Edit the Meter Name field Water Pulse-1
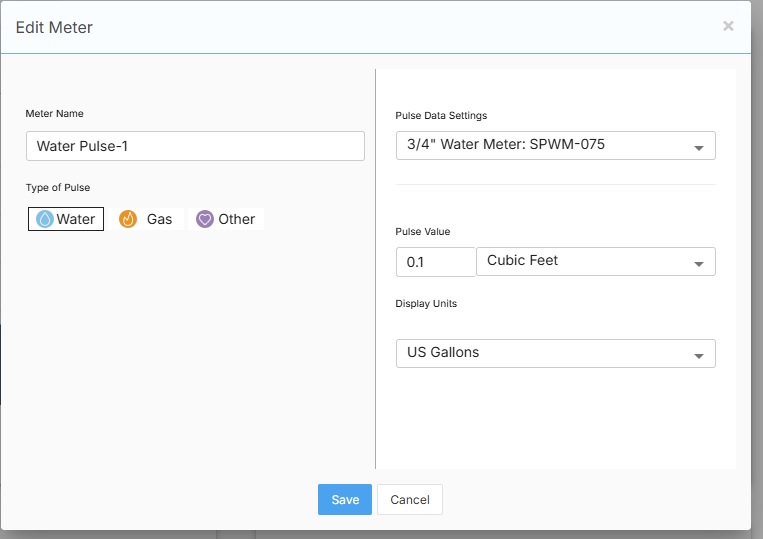 [195, 146]
